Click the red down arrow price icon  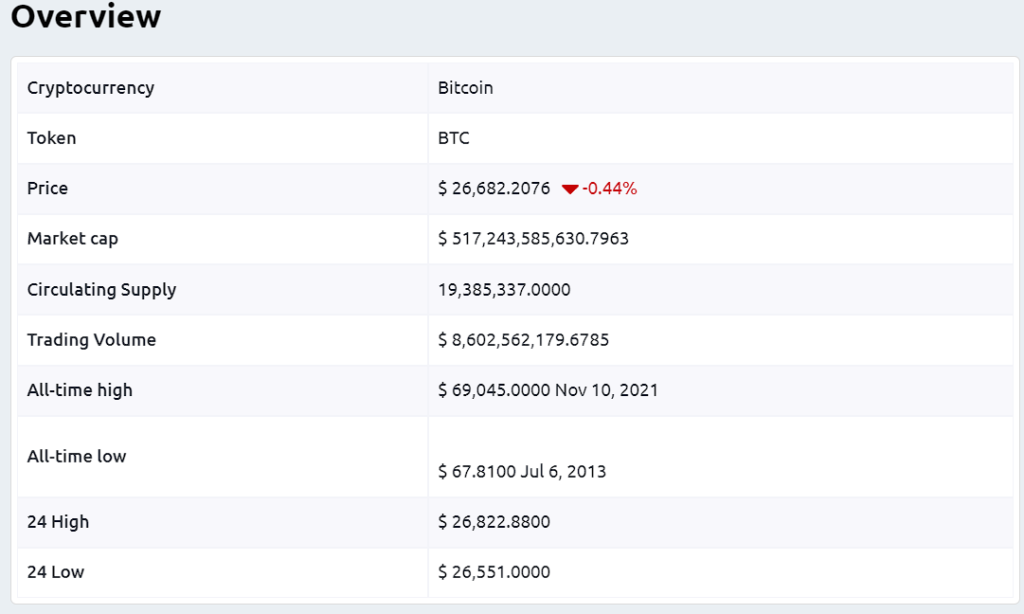pyautogui.click(x=569, y=189)
